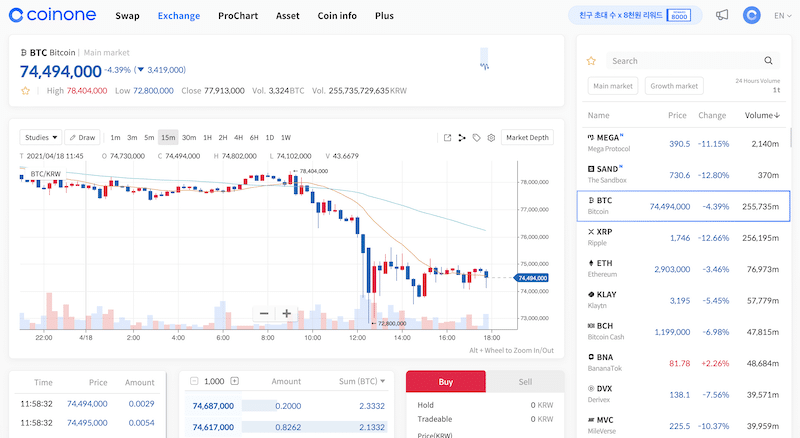Select the Draw tool
Image resolution: width=800 pixels, height=438 pixels.
[x=82, y=137]
